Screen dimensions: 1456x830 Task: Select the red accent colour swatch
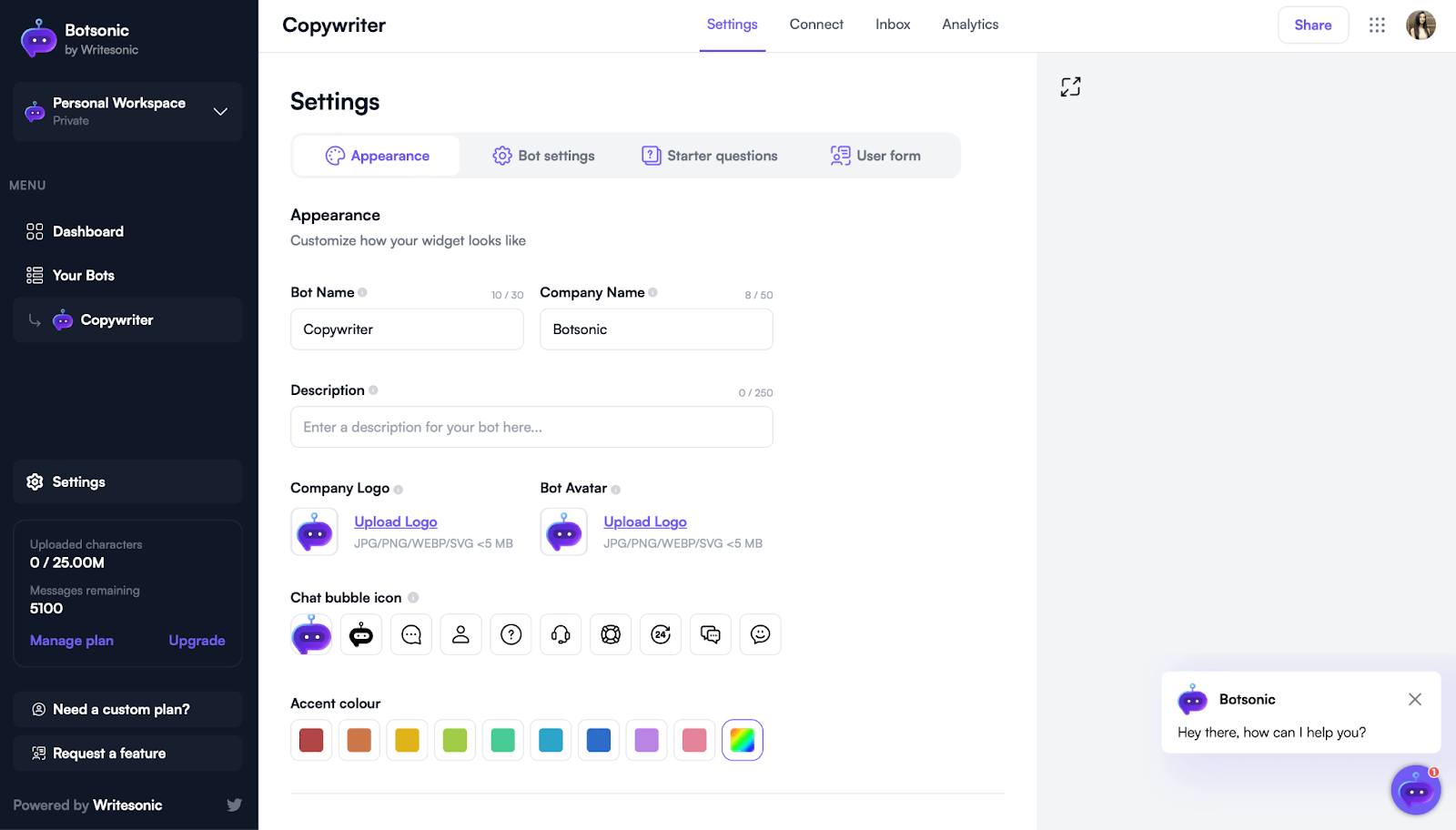click(x=311, y=740)
